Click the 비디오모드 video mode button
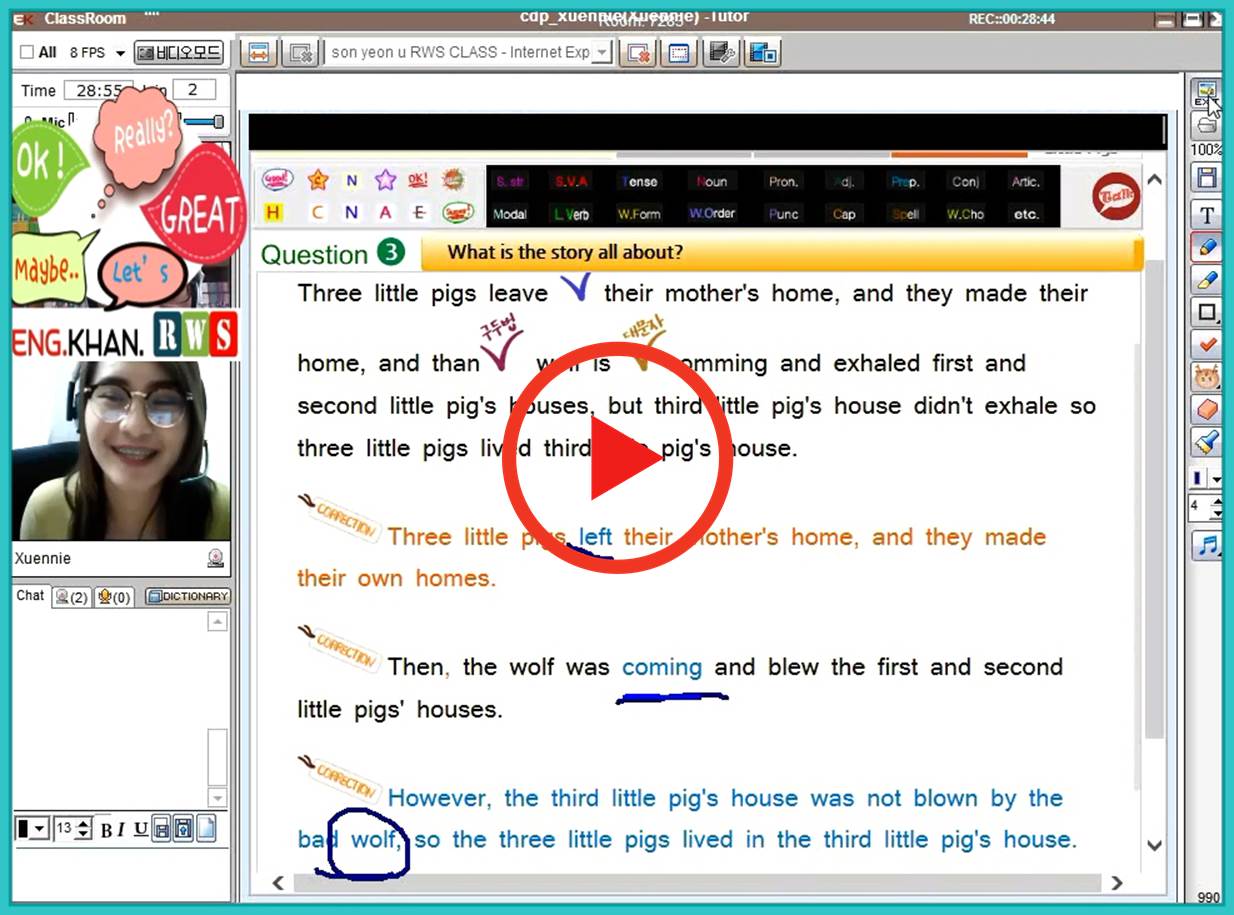1234x915 pixels. pyautogui.click(x=178, y=53)
